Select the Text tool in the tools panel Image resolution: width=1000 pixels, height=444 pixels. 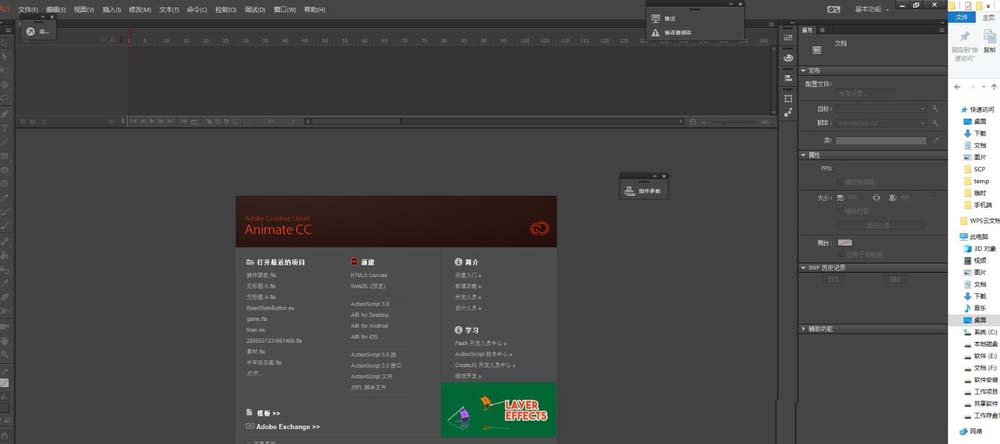tap(5, 128)
